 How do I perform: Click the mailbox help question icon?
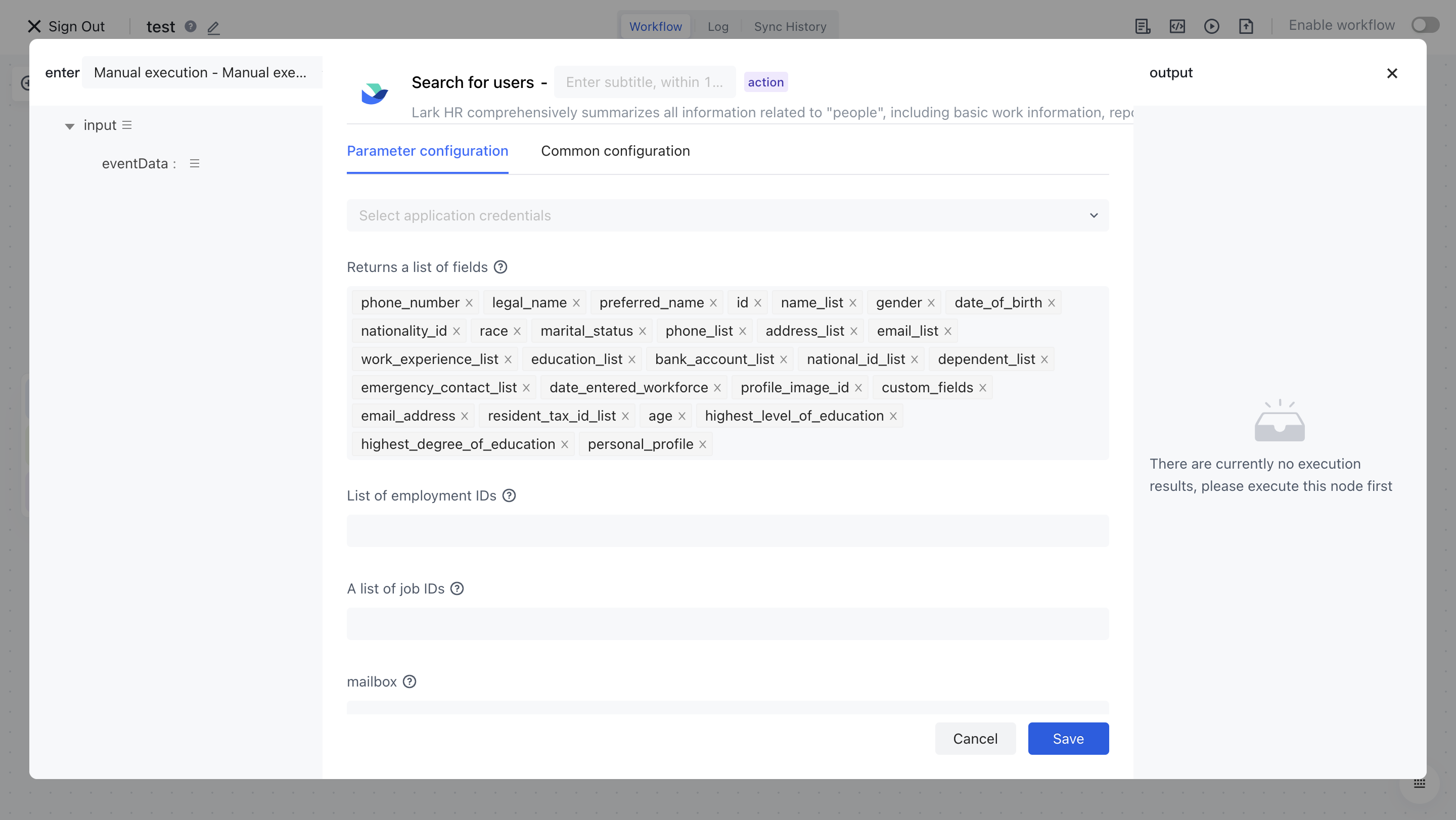pyautogui.click(x=409, y=682)
